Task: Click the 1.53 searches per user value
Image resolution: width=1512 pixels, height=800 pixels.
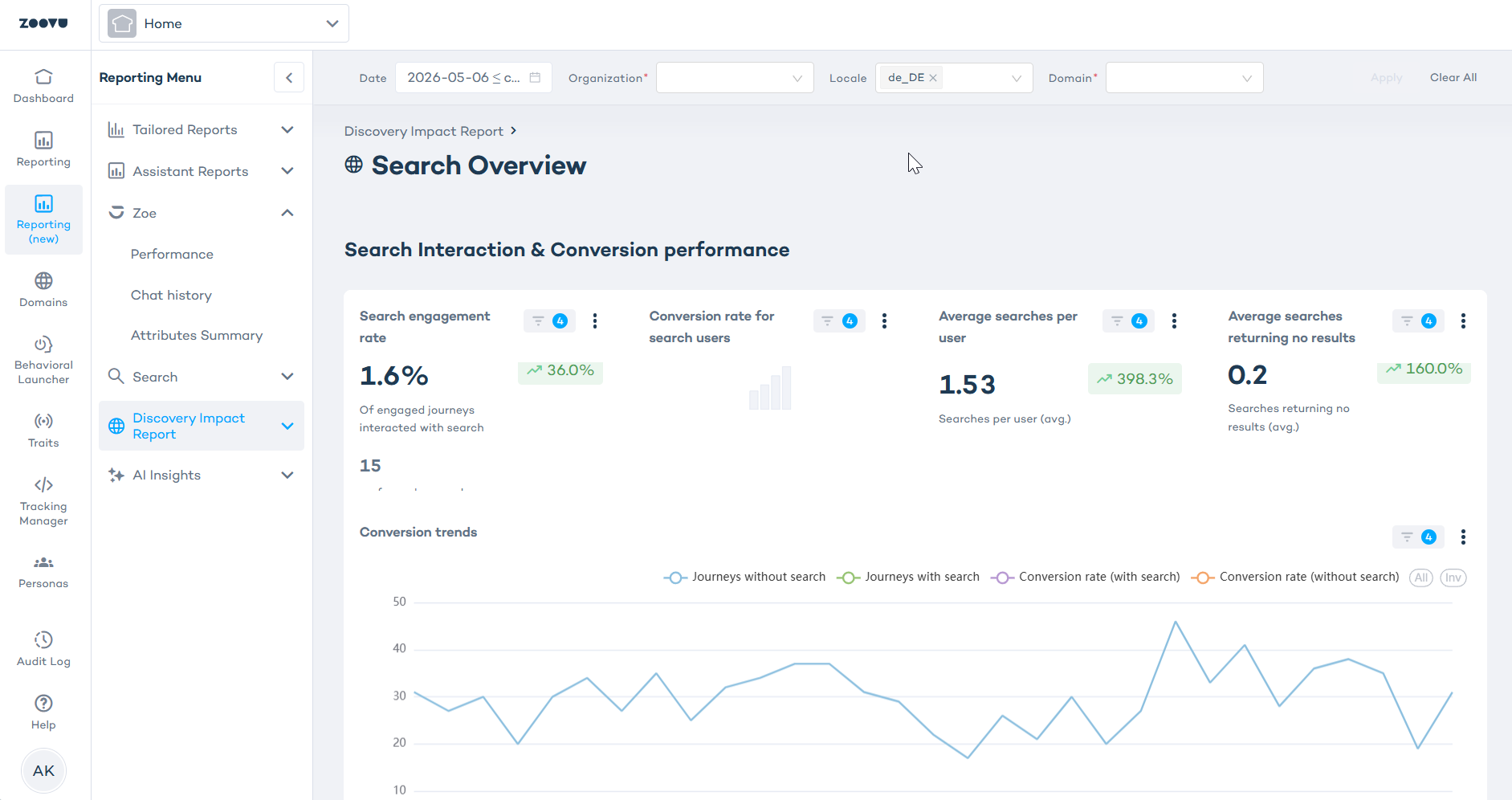Action: [968, 385]
